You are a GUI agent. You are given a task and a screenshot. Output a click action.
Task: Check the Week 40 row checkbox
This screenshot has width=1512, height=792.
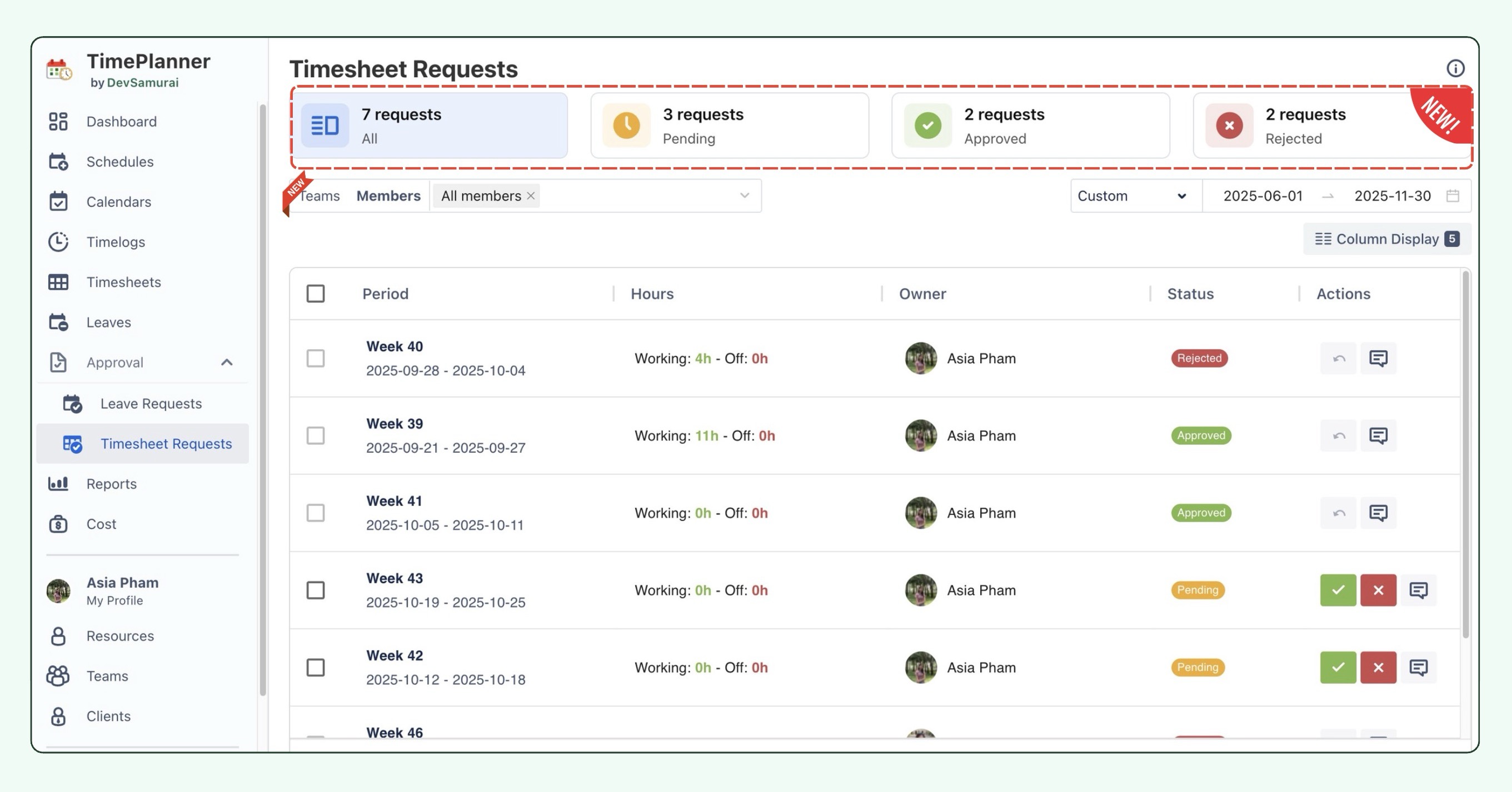point(316,358)
